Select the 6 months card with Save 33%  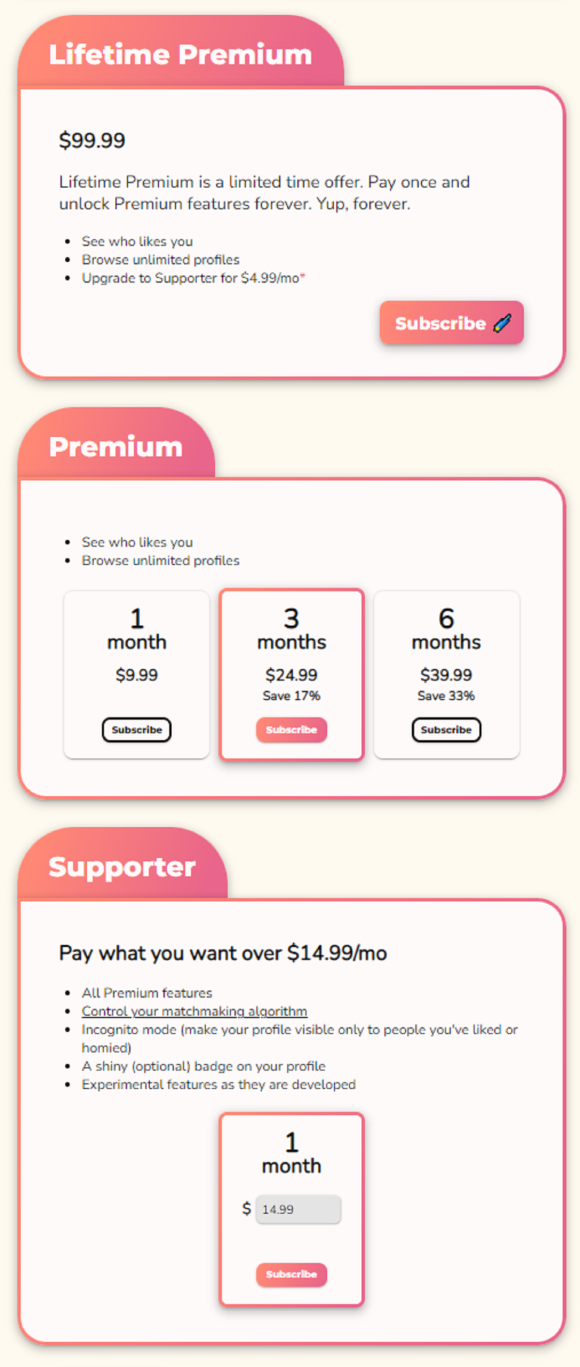click(446, 673)
